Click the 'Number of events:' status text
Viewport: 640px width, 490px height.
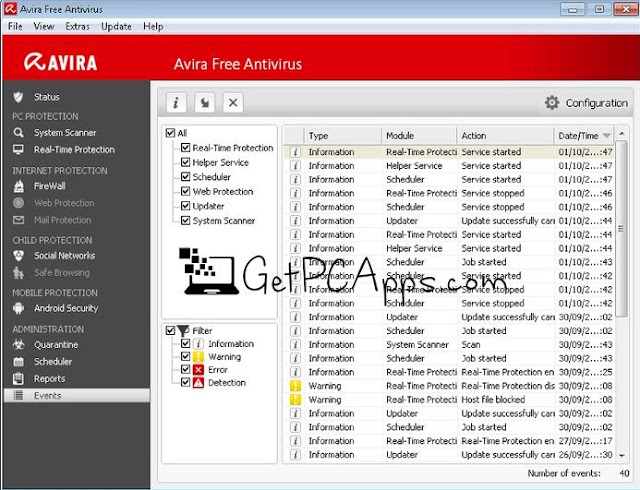(564, 473)
